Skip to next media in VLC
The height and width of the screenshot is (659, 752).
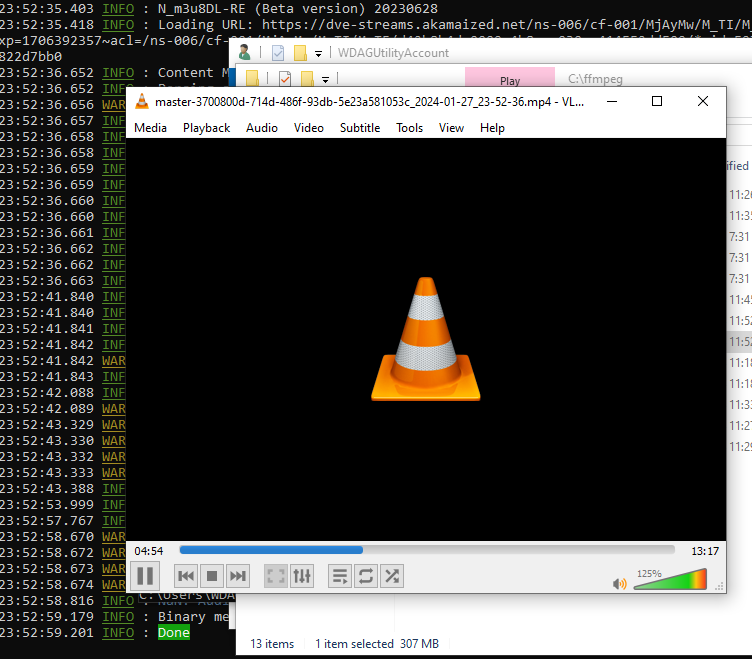click(x=237, y=576)
